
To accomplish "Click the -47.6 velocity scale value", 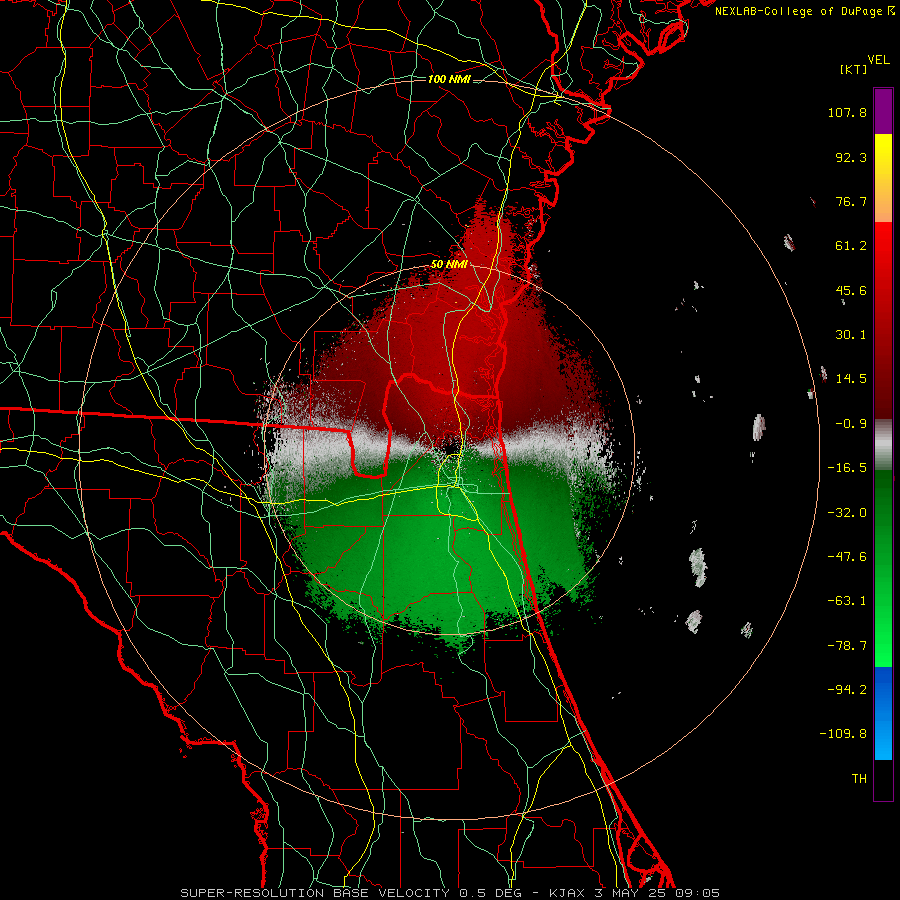I will 847,557.
